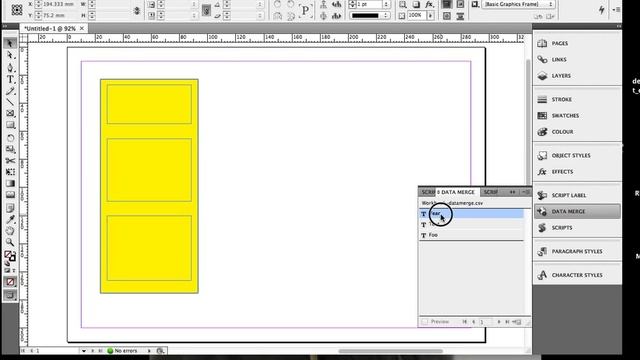The height and width of the screenshot is (360, 640).
Task: Open the page number dropdown in status bar
Action: click(x=84, y=351)
